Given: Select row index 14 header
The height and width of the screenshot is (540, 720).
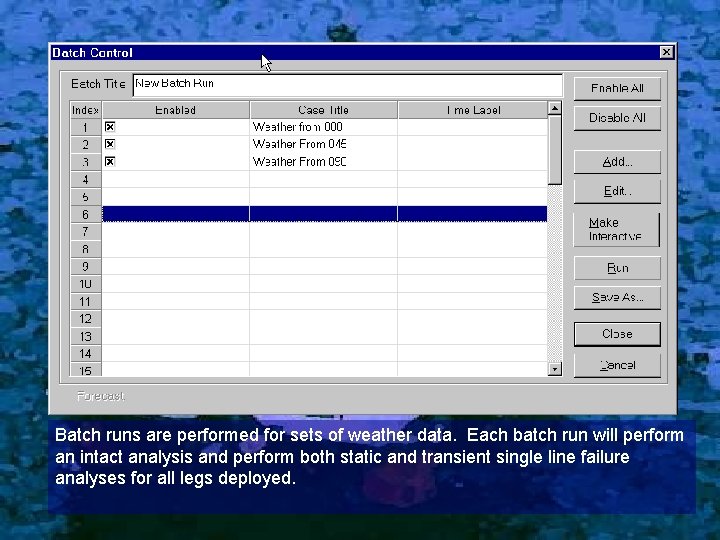Looking at the screenshot, I should pos(85,354).
